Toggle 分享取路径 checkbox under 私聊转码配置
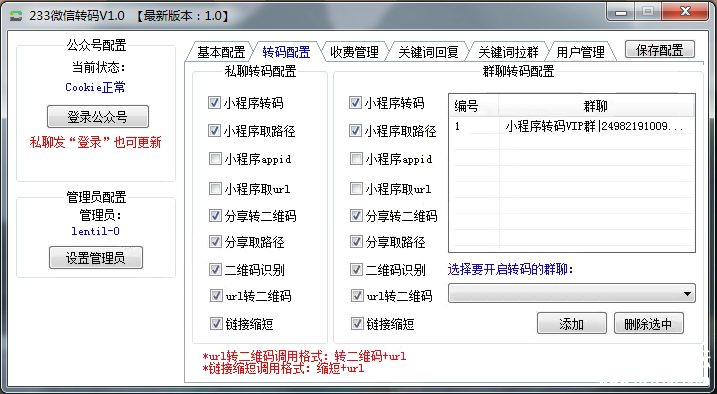 (x=214, y=241)
